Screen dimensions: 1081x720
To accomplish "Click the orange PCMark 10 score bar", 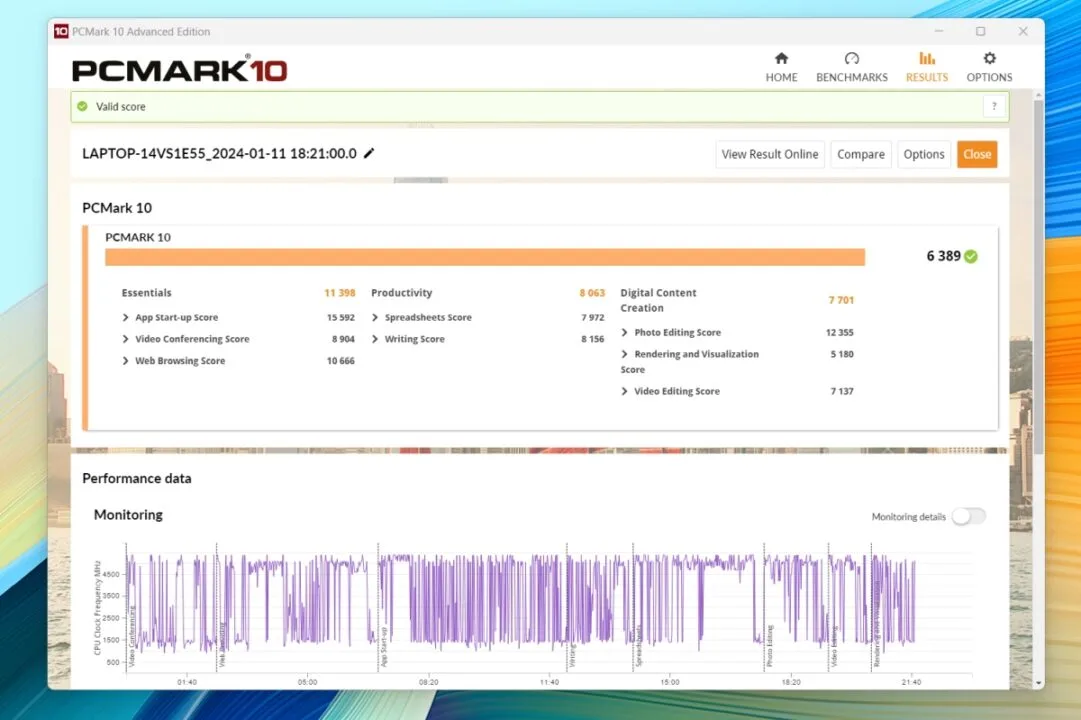I will (485, 257).
